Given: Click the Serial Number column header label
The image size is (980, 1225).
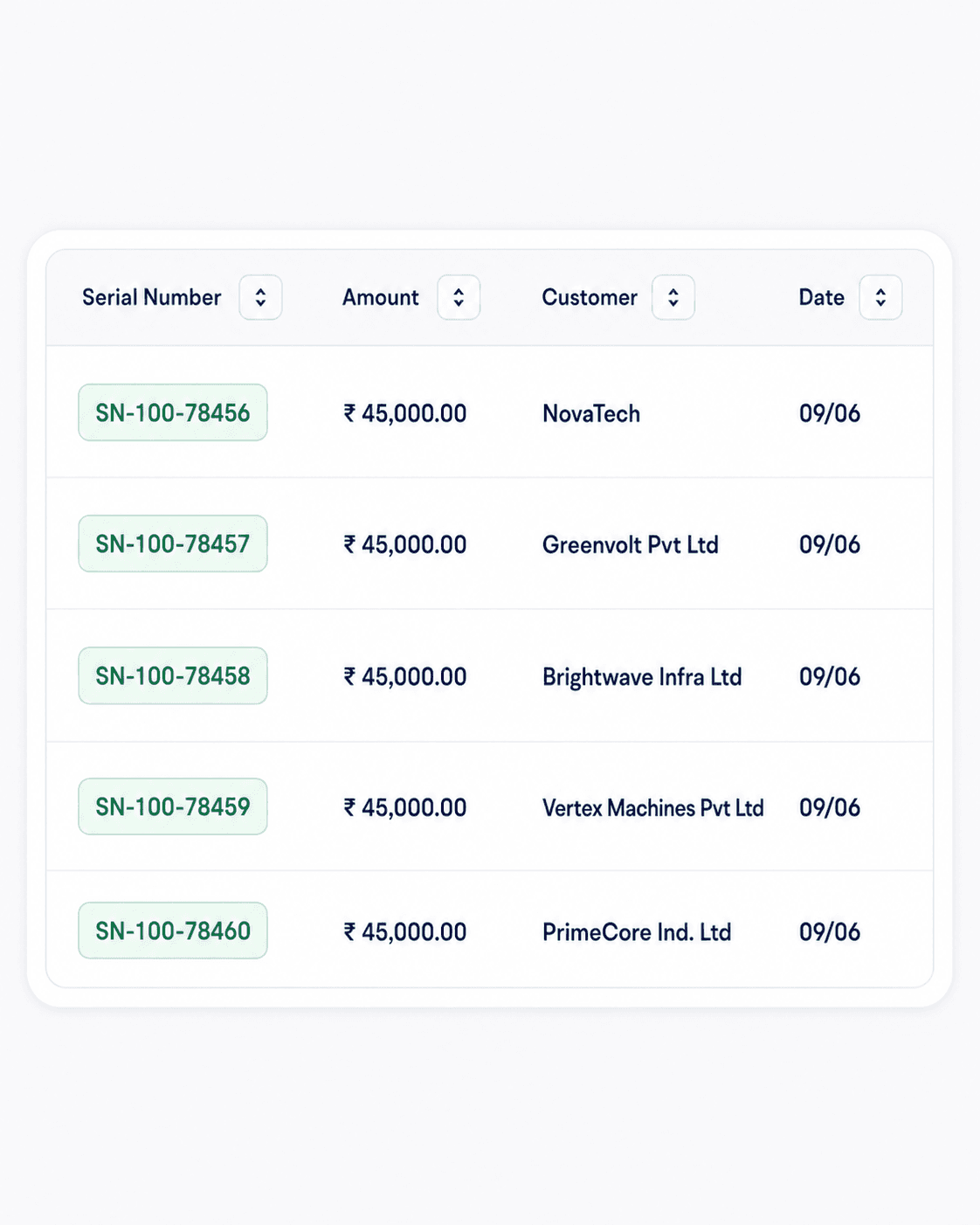Looking at the screenshot, I should [x=152, y=297].
